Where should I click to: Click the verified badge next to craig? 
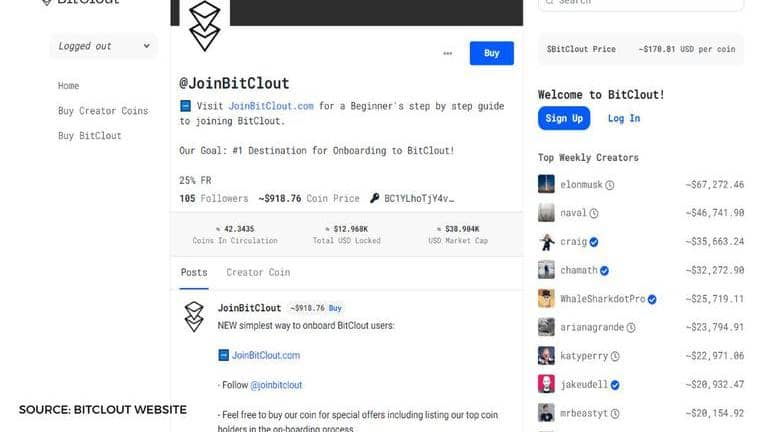point(594,242)
